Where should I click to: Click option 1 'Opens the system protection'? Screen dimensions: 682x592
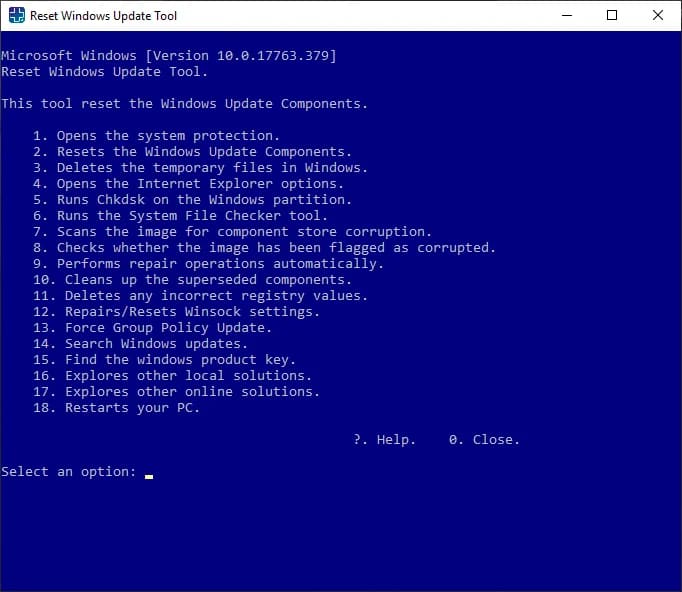click(x=157, y=136)
